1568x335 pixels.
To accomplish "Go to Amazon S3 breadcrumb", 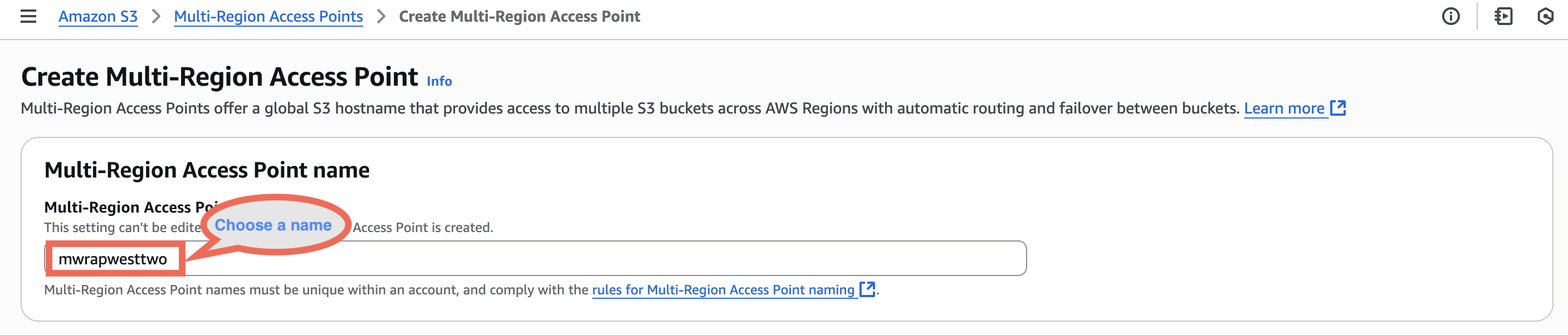I will pyautogui.click(x=98, y=16).
